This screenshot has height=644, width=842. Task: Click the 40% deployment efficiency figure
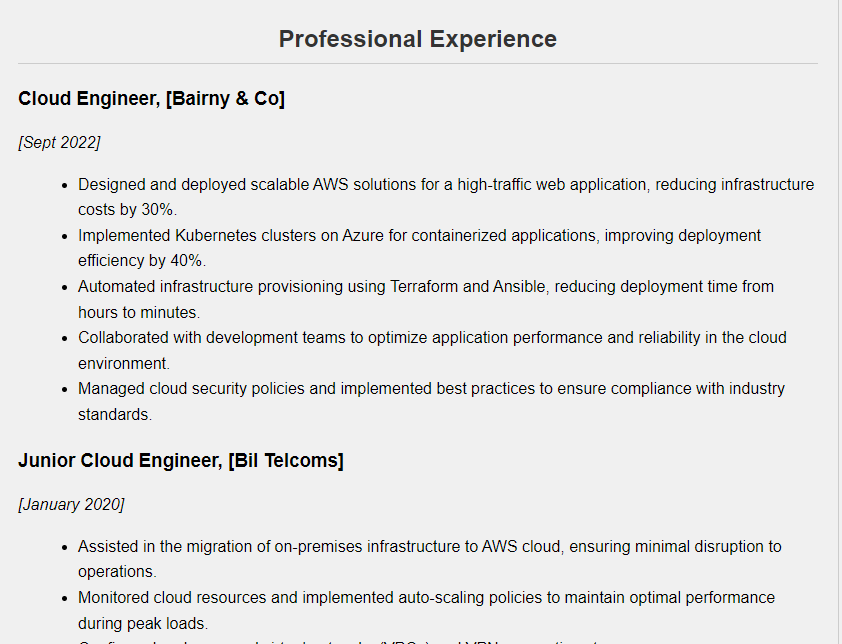[x=189, y=261]
